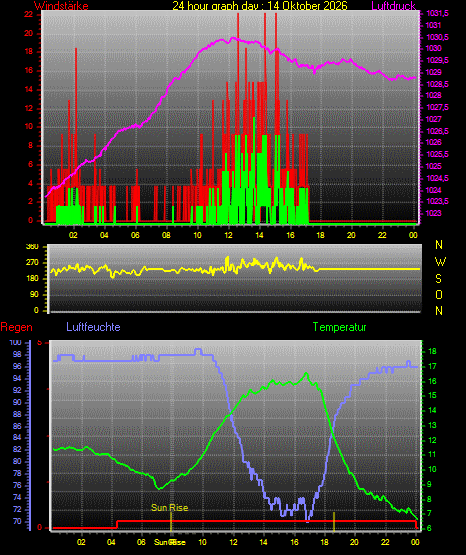Select the blue Luftfeuchte label
This screenshot has width=466, height=555.
tap(93, 326)
